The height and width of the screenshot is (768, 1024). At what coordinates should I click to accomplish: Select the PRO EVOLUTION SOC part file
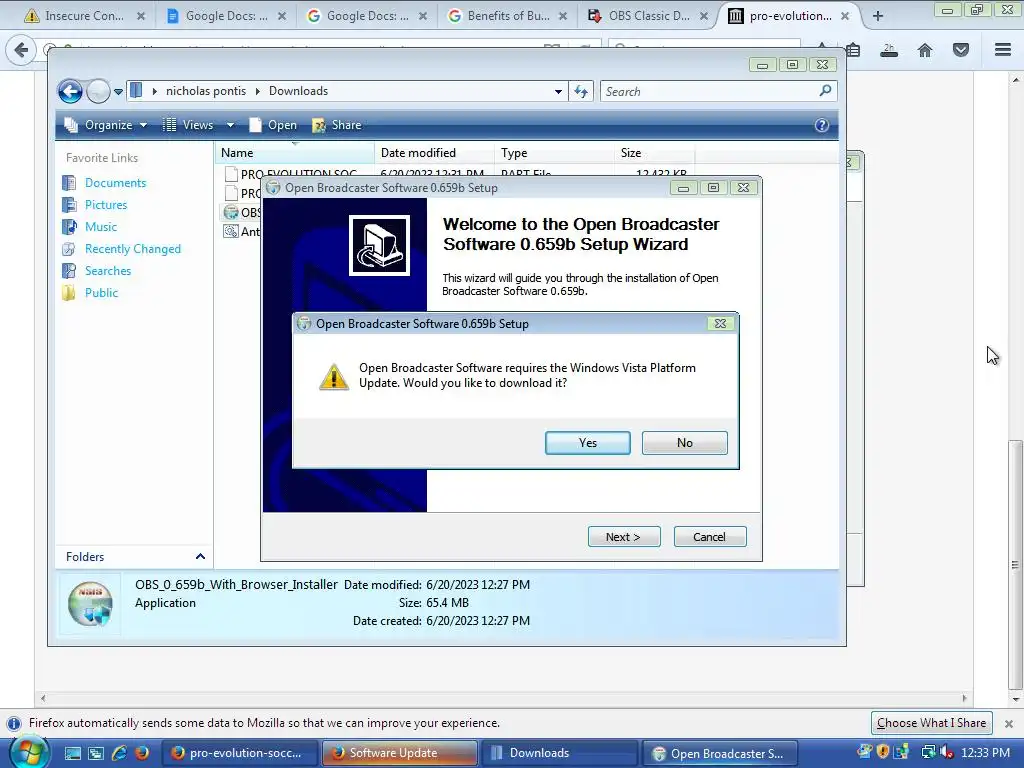[x=298, y=174]
